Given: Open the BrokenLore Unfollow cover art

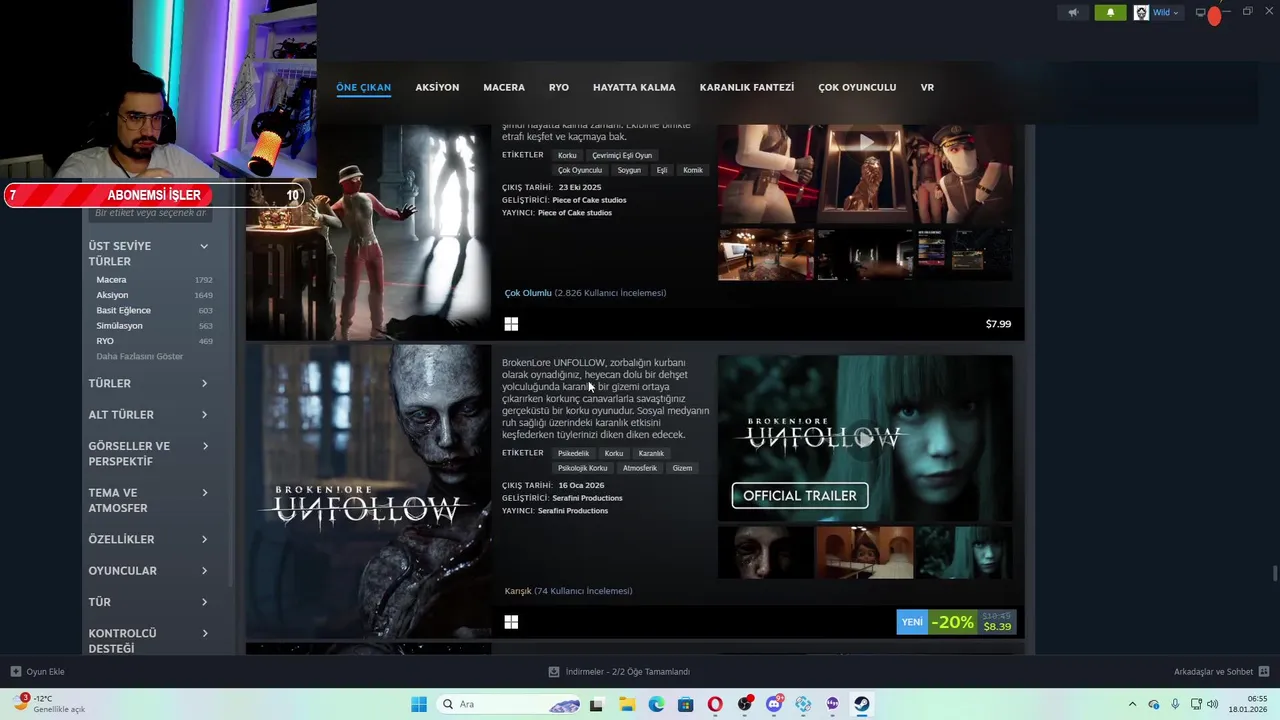Looking at the screenshot, I should coord(369,492).
